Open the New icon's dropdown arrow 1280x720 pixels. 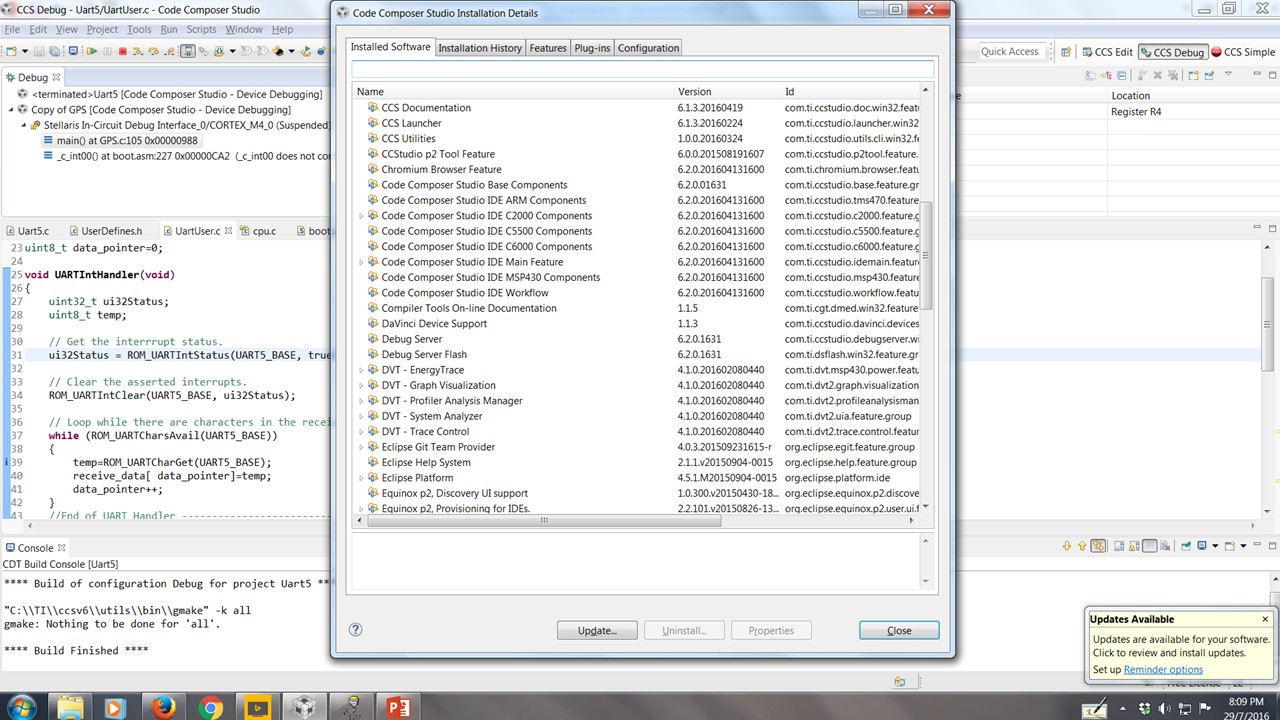pyautogui.click(x=25, y=51)
